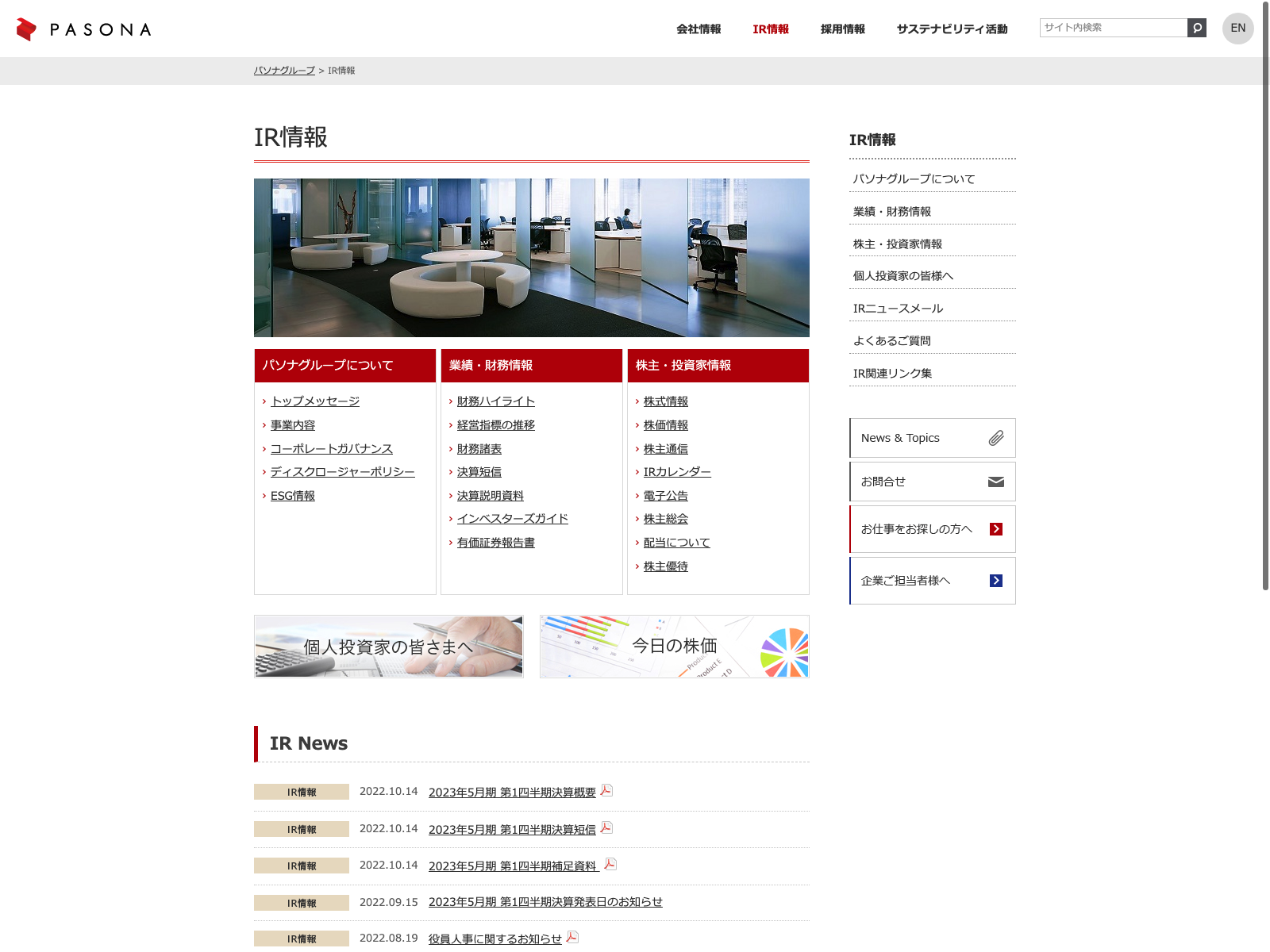Click red arrow icon for お仕事をお探しの方へ
The width and height of the screenshot is (1270, 952).
[x=996, y=529]
